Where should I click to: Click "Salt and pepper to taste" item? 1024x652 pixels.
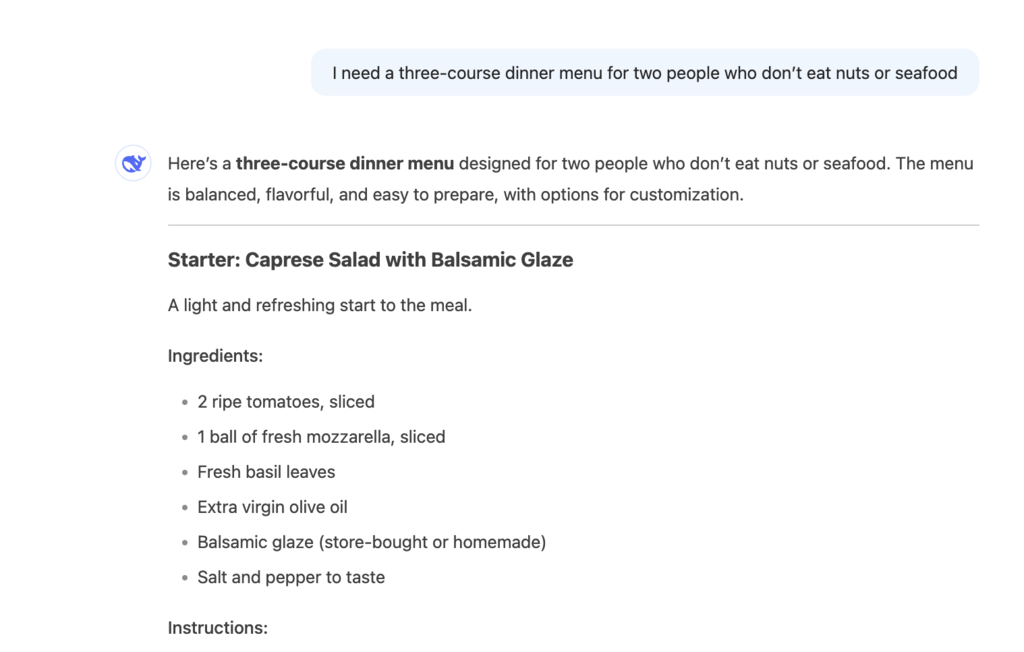pyautogui.click(x=291, y=577)
